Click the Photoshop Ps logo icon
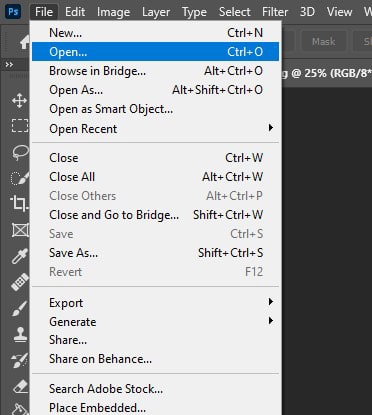Viewport: 372px width, 415px height. (x=13, y=12)
